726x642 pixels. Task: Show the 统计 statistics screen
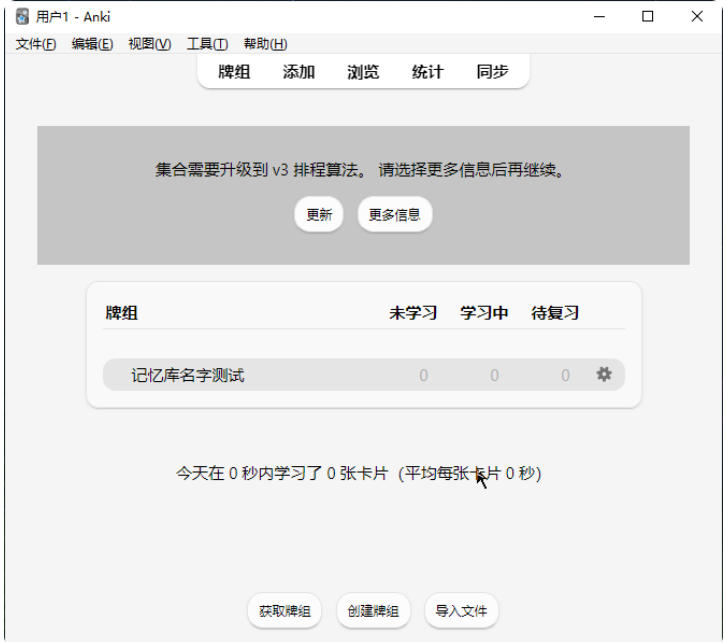point(427,72)
